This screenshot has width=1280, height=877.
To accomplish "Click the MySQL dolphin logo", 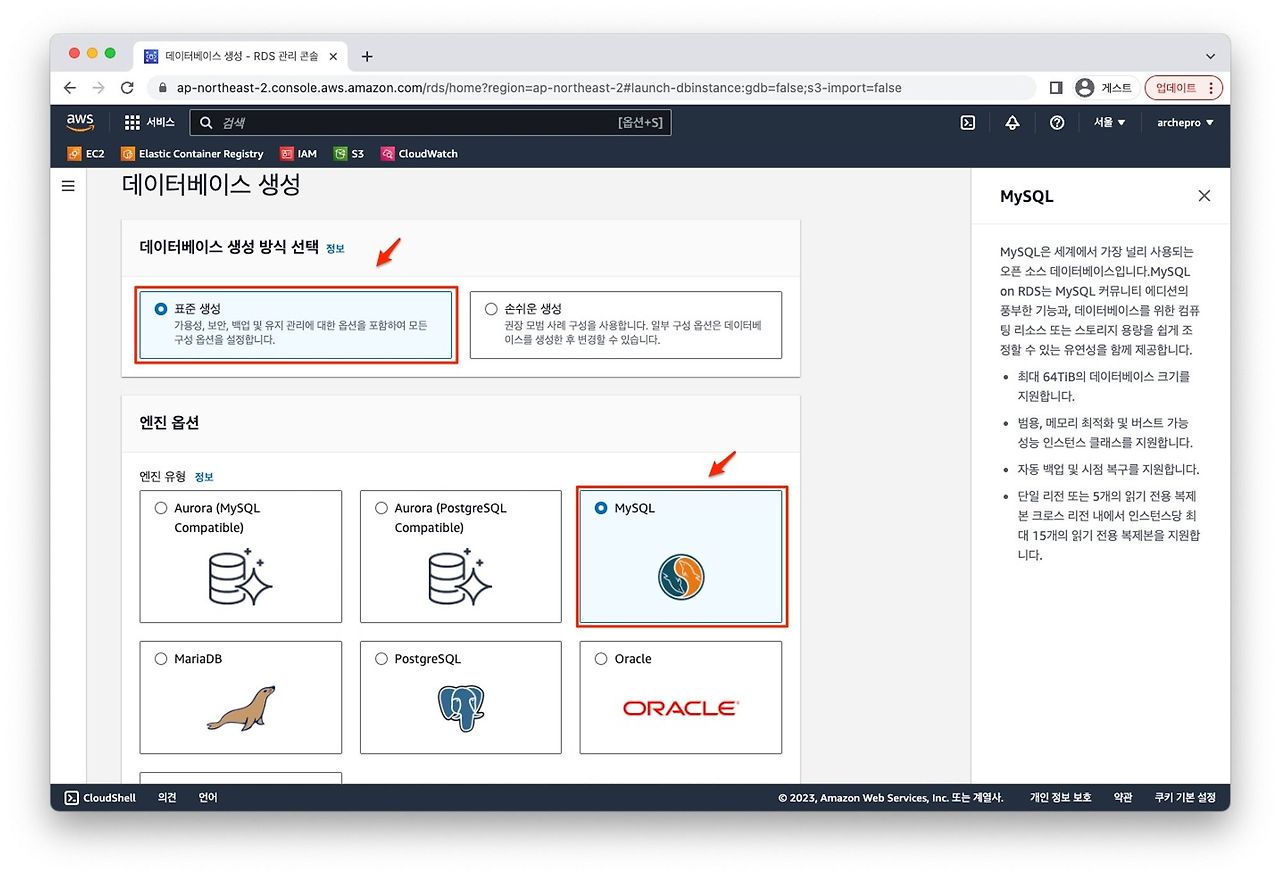I will click(x=681, y=577).
